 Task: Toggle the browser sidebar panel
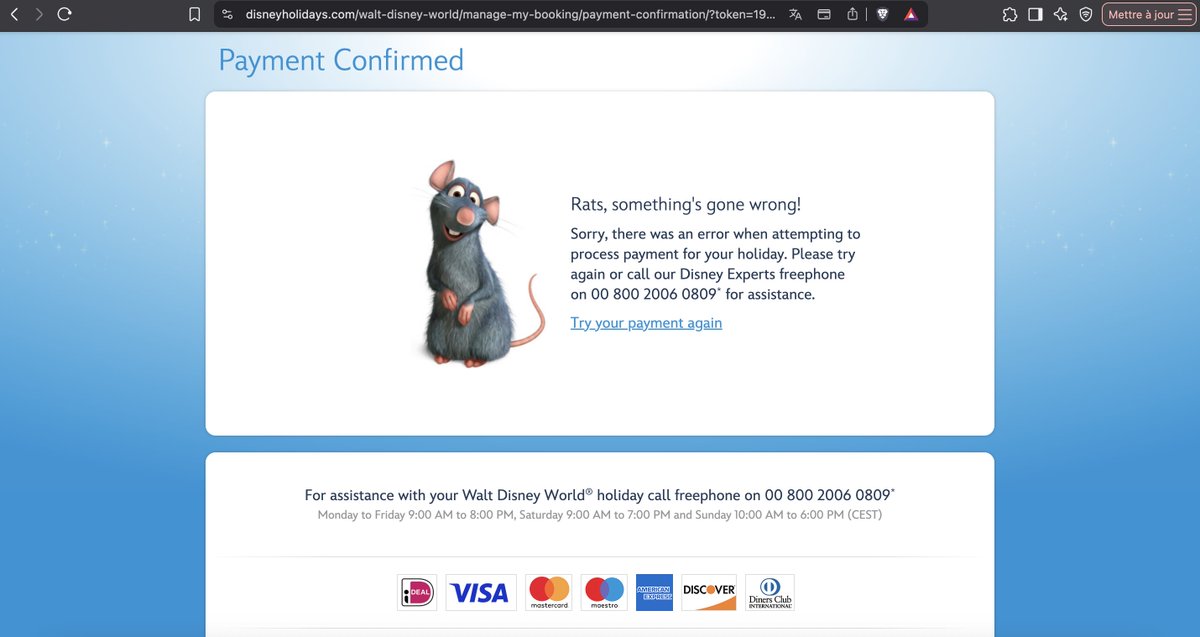pos(1035,15)
